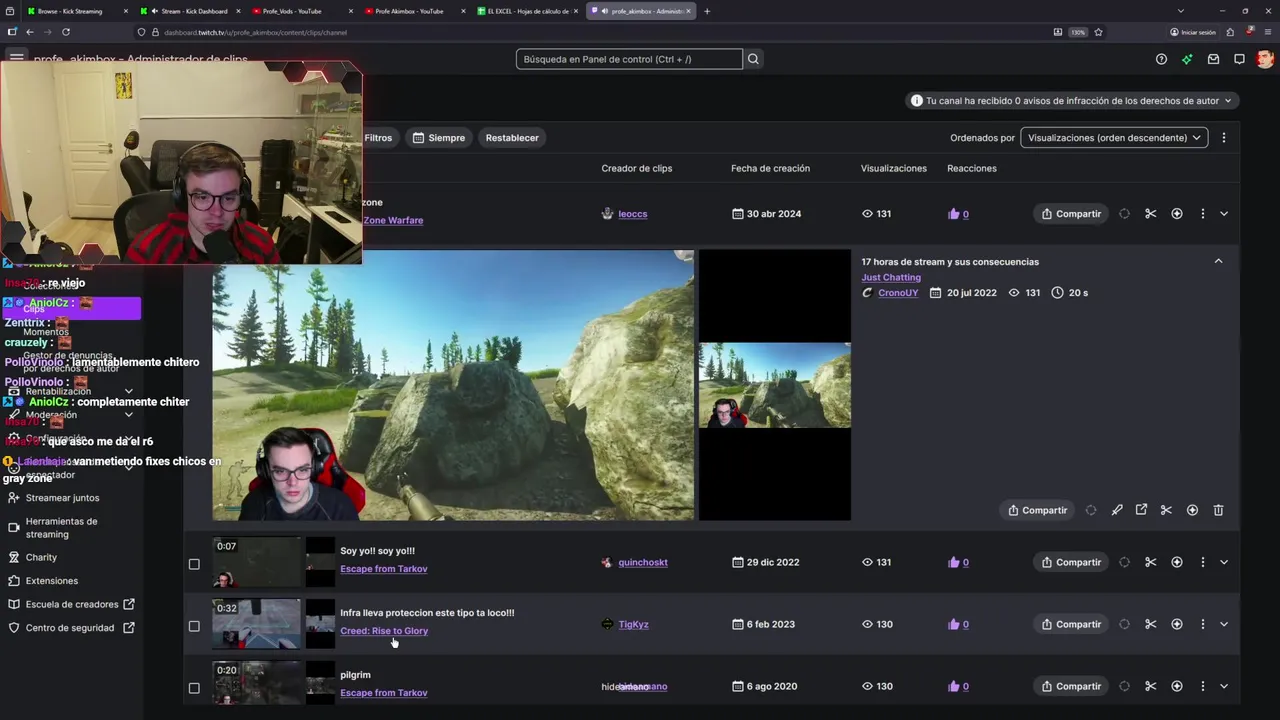
Task: Open CronoUY creator link
Action: (x=898, y=293)
